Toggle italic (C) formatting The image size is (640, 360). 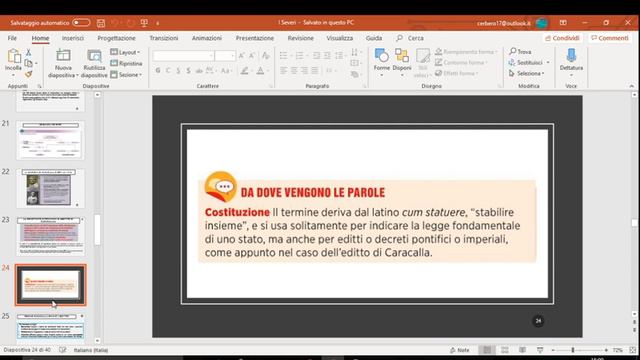168,71
